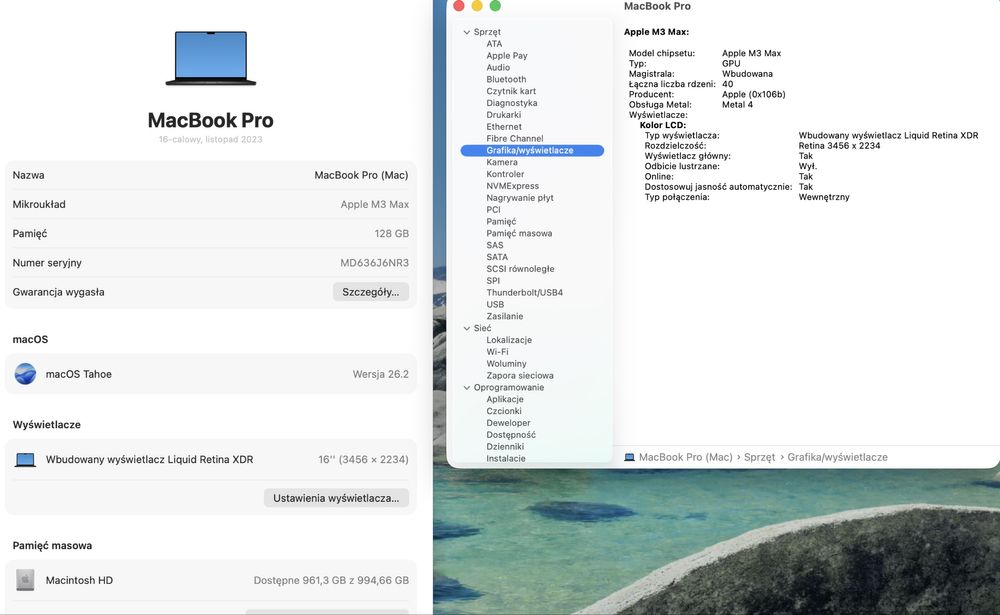Click the 16'' (3456 × 2234) display size text

tap(364, 459)
